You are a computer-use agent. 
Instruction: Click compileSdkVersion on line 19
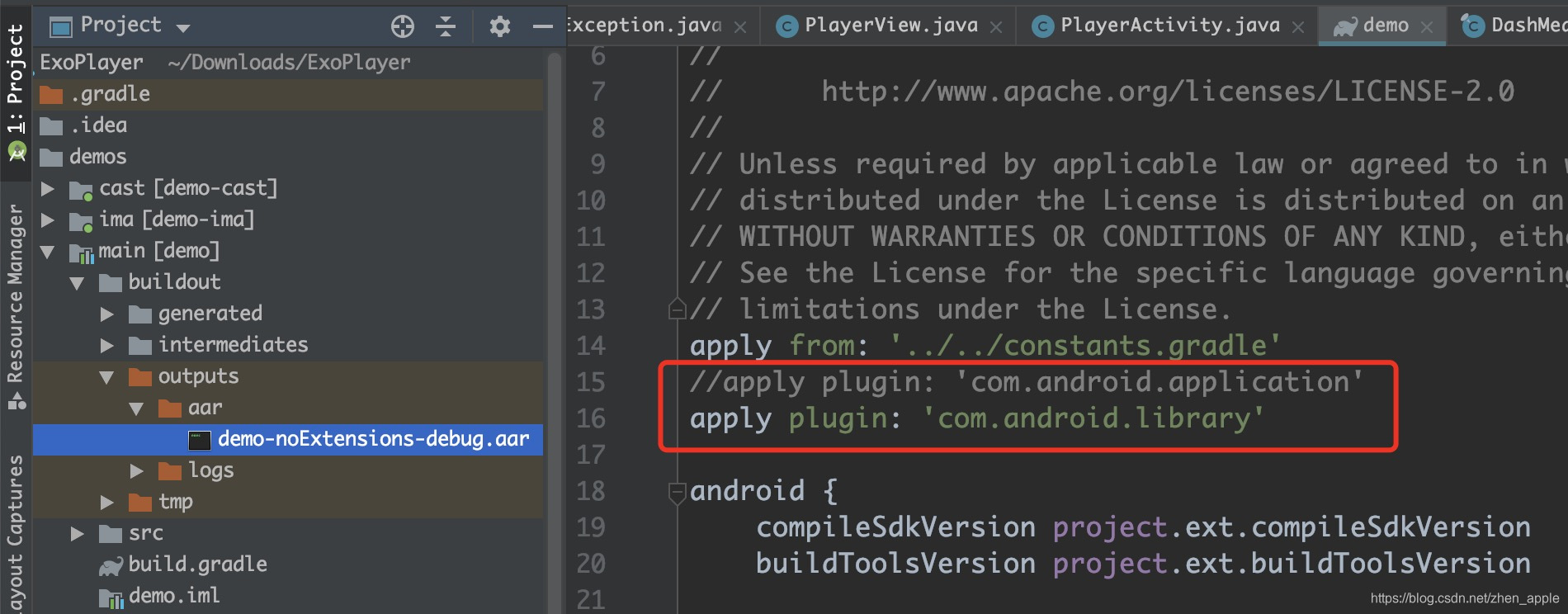point(895,527)
